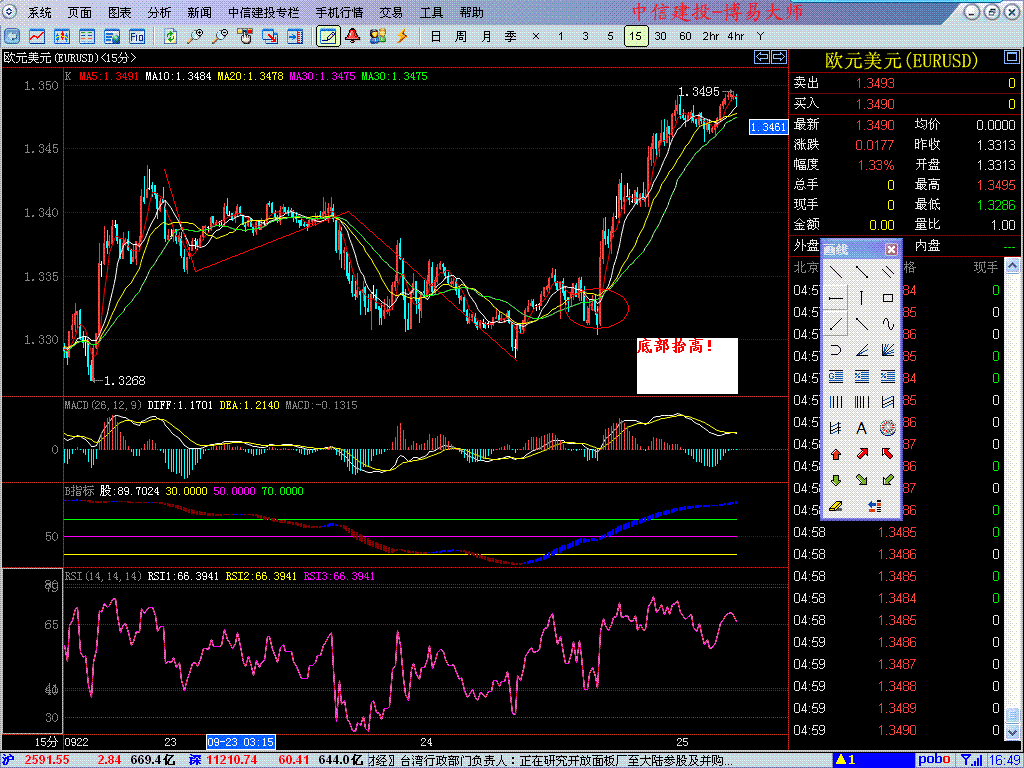Screen dimensions: 1024x768
Task: Select the text annotation 'A' drawing tool
Action: pyautogui.click(x=861, y=428)
